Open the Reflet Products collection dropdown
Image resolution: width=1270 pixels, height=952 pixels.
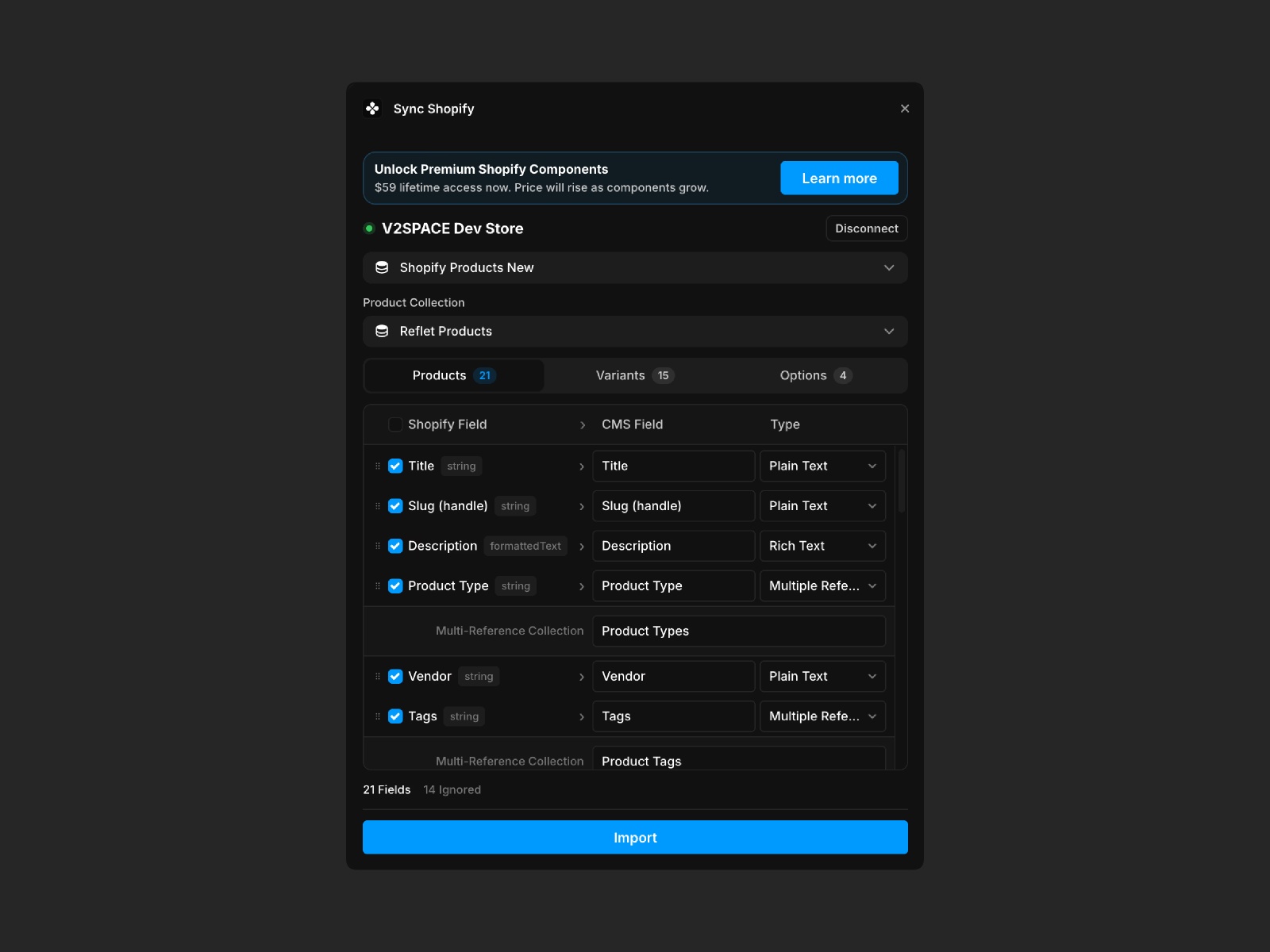(635, 331)
